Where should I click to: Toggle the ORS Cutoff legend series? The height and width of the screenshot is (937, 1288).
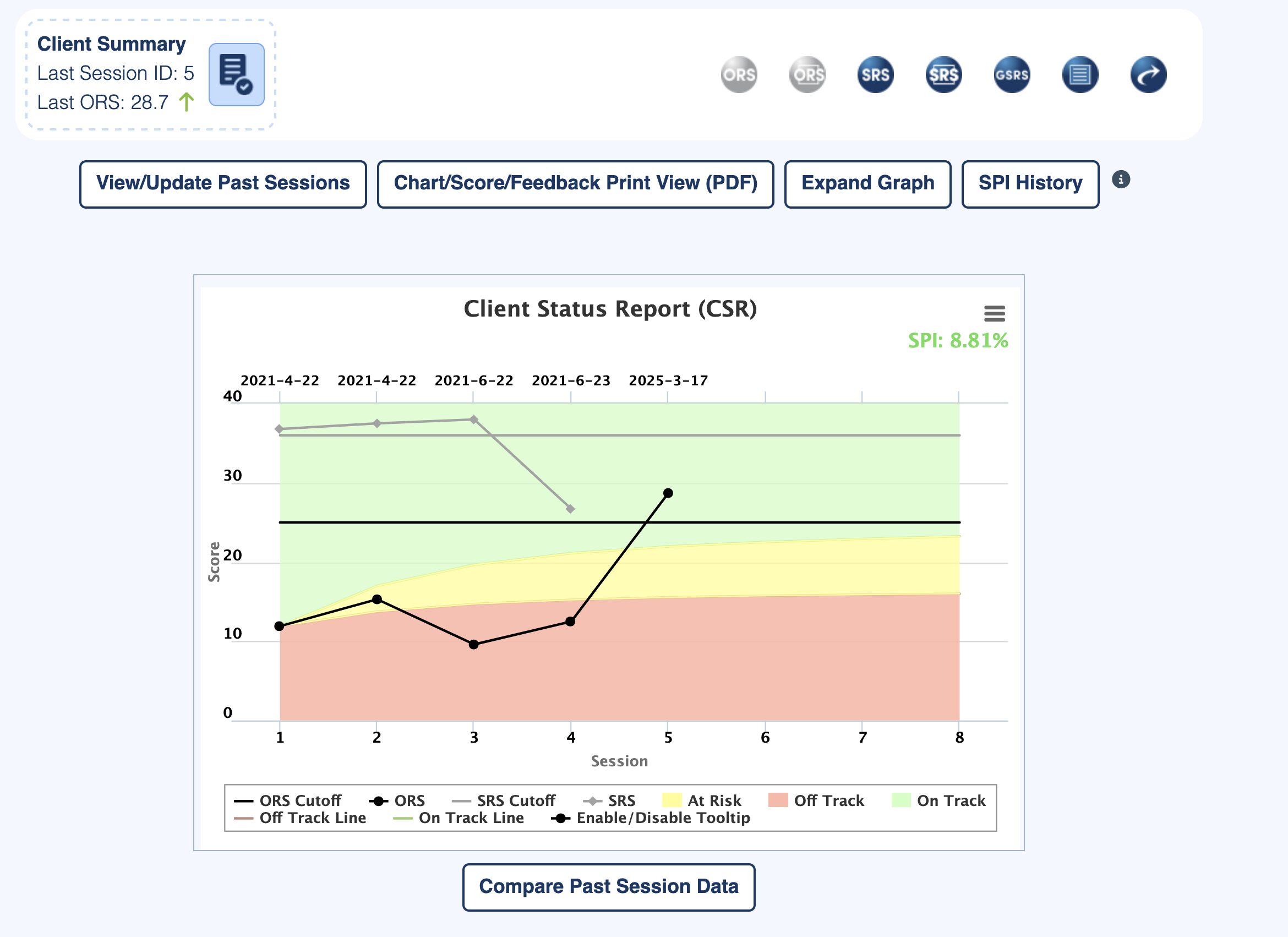[300, 800]
